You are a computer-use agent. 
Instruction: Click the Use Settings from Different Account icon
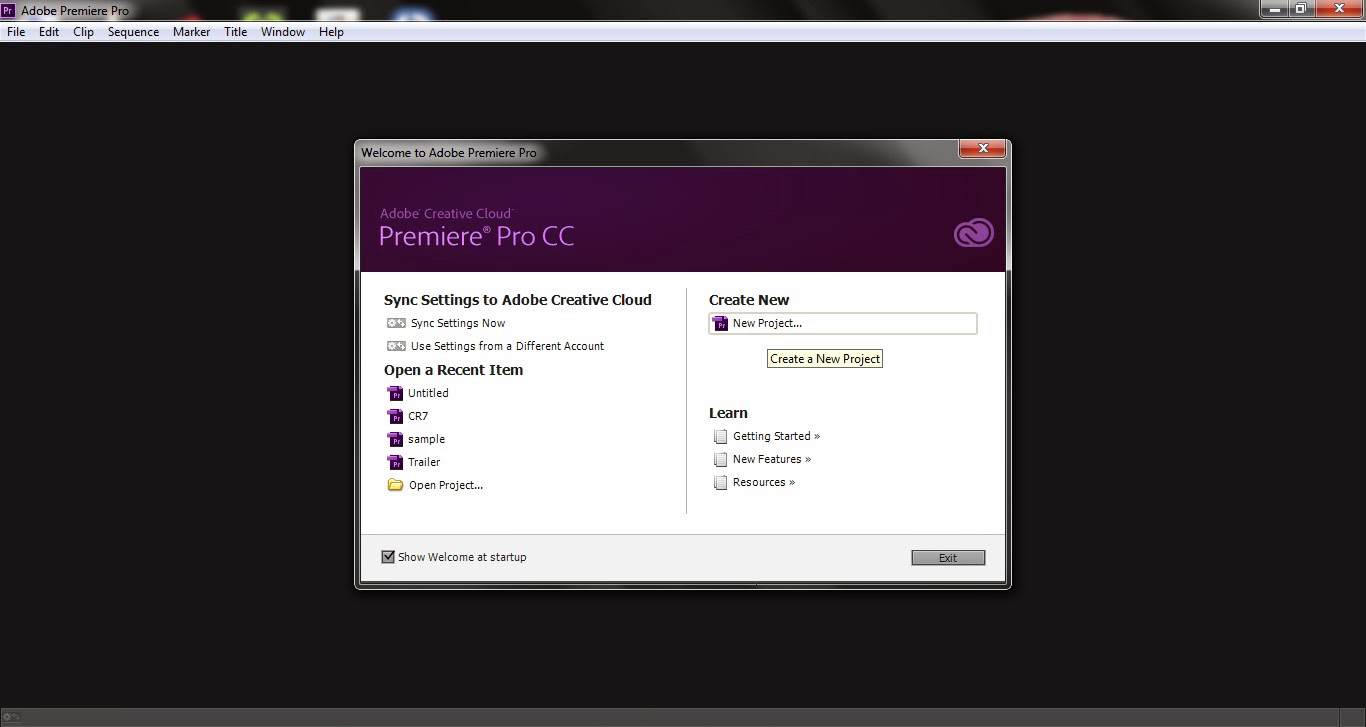396,346
